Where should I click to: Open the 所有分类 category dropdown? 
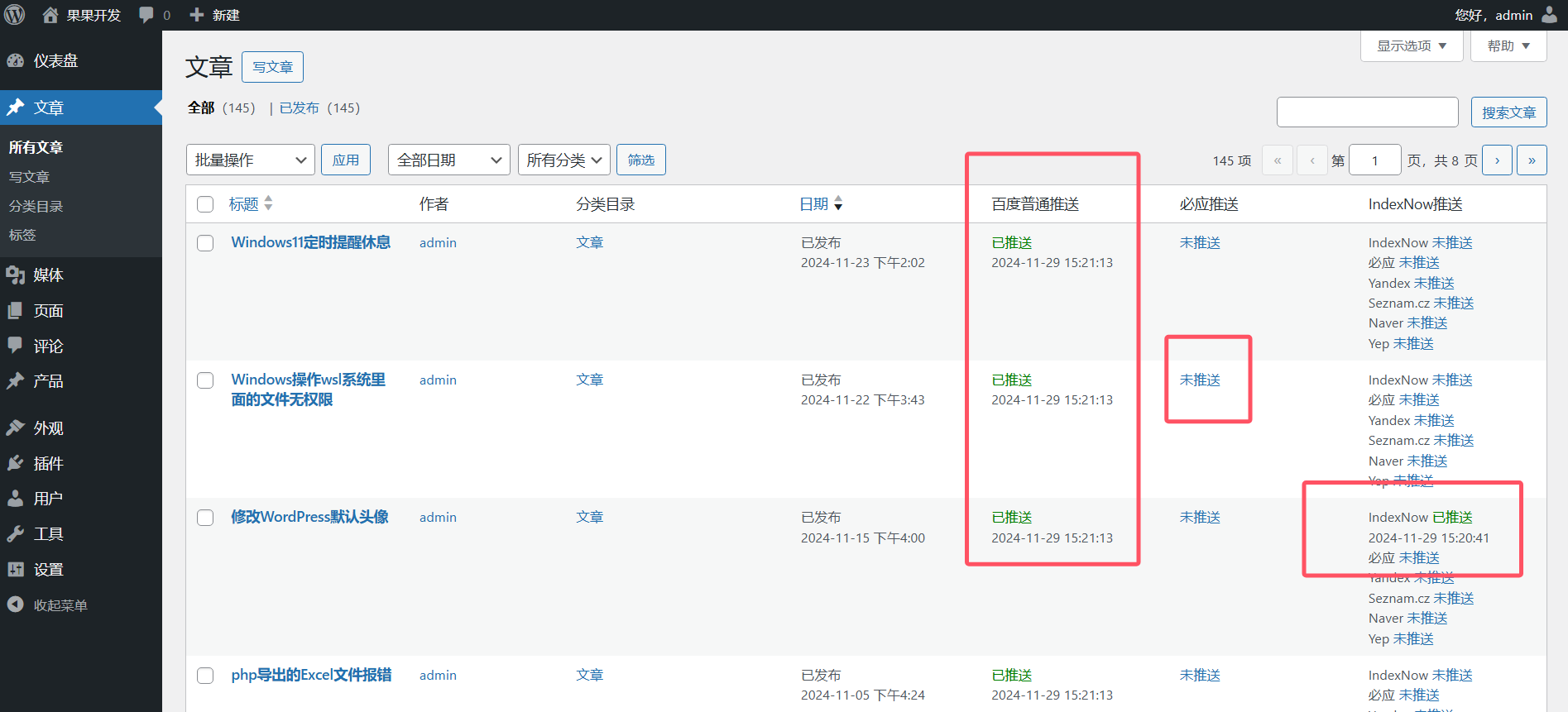(564, 160)
